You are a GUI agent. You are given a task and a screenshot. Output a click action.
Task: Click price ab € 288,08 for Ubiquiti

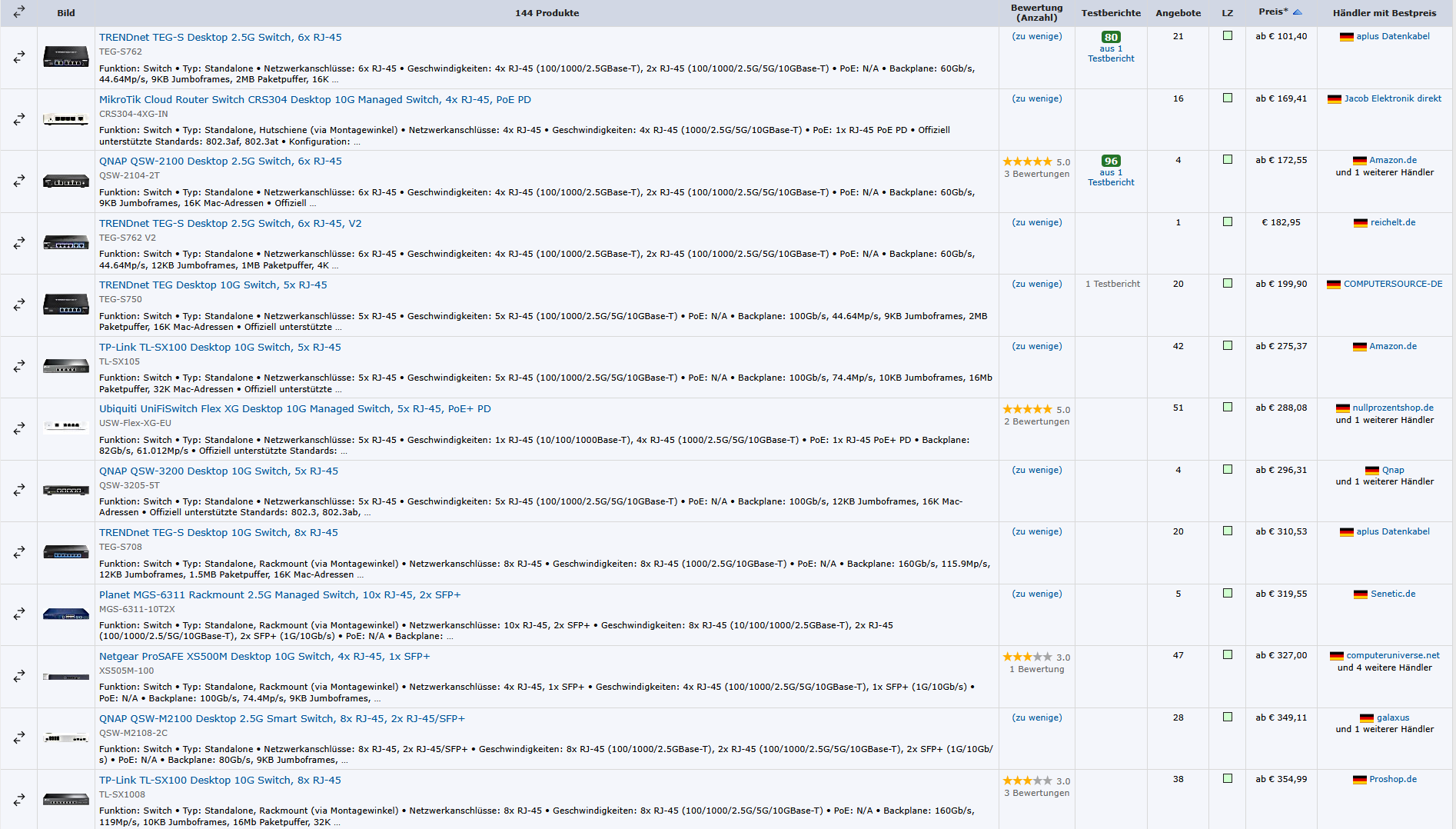tap(1281, 408)
